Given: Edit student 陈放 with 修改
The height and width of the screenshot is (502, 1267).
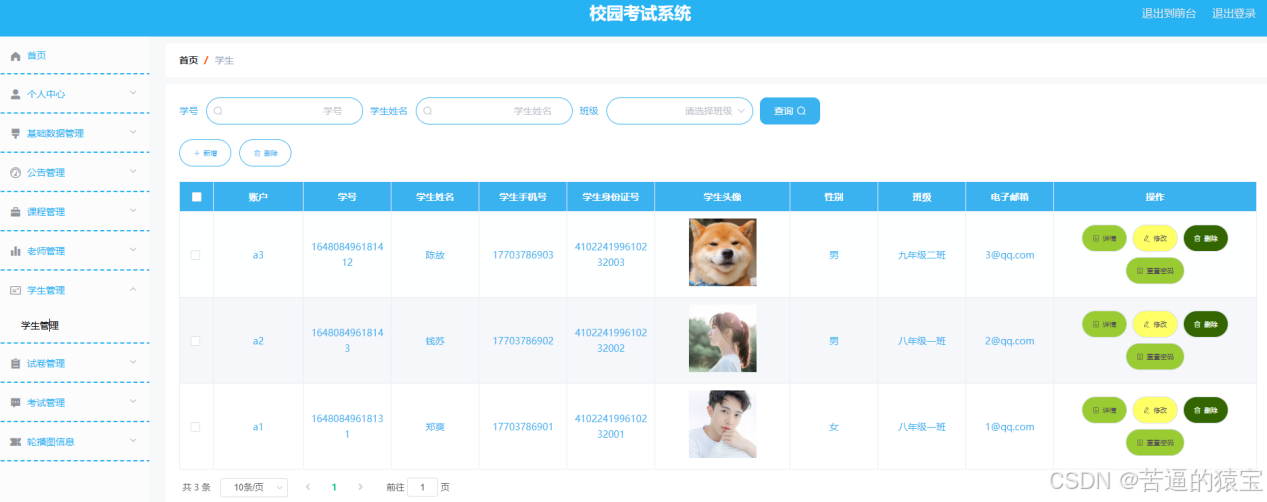Looking at the screenshot, I should pyautogui.click(x=1154, y=239).
